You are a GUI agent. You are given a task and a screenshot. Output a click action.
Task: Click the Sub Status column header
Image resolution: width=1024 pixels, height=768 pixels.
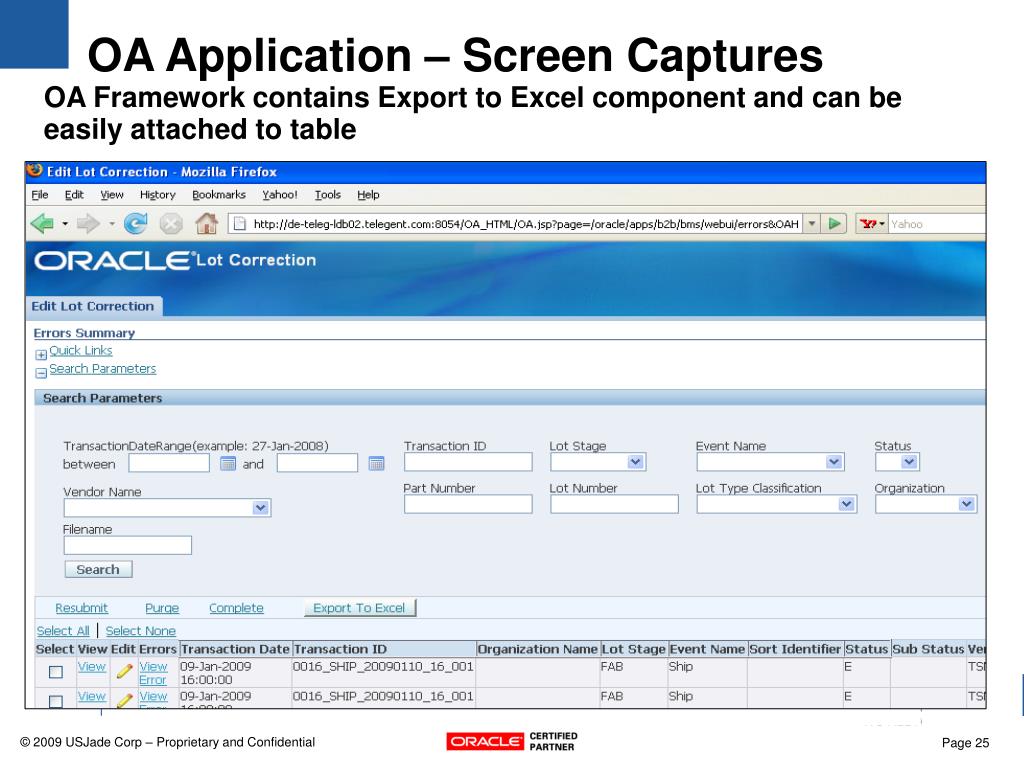point(928,649)
